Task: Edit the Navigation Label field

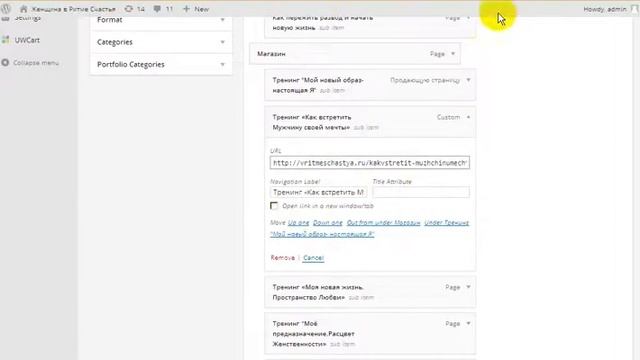Action: 318,192
